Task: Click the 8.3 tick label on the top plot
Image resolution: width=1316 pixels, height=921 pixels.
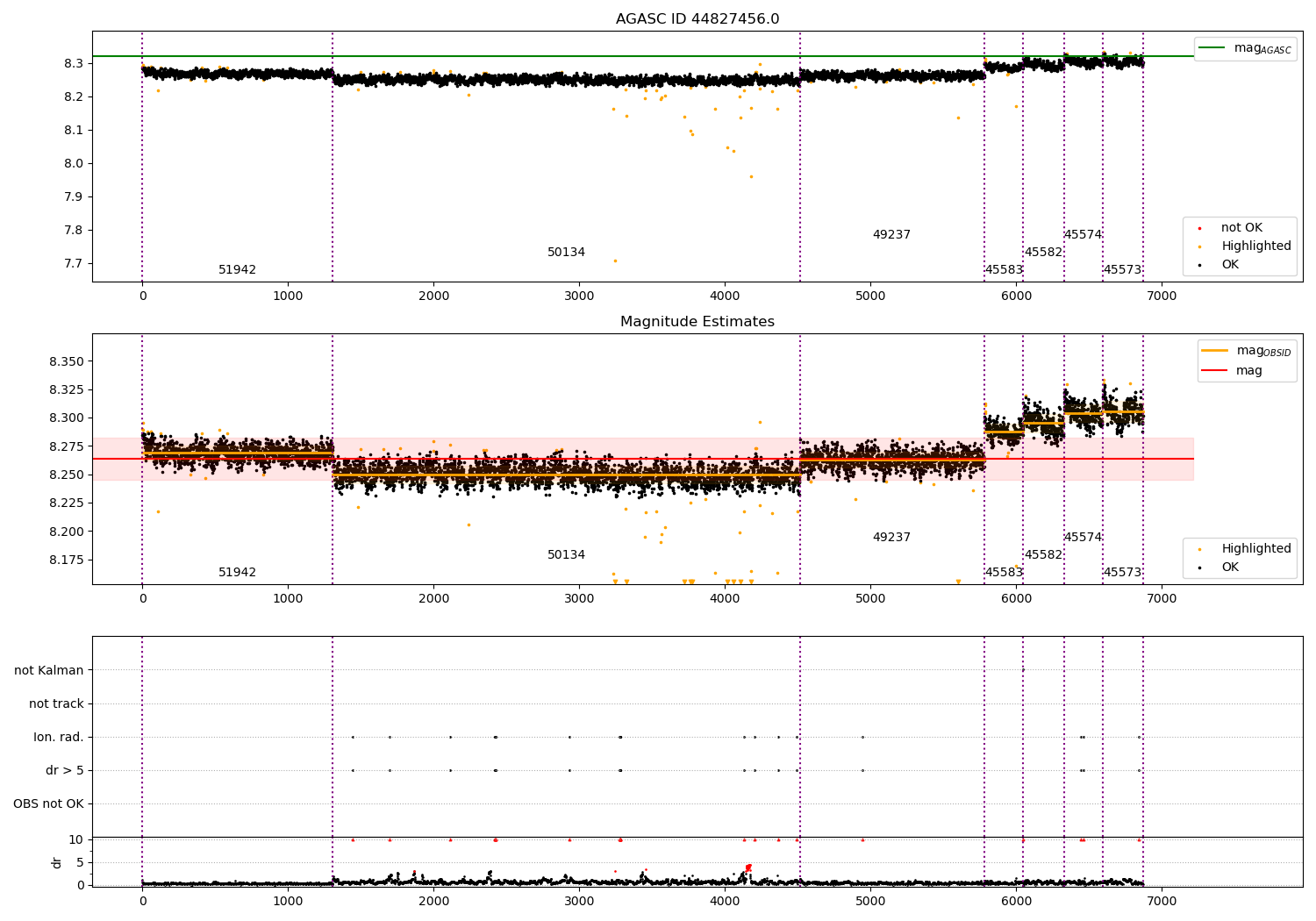Action: click(74, 64)
